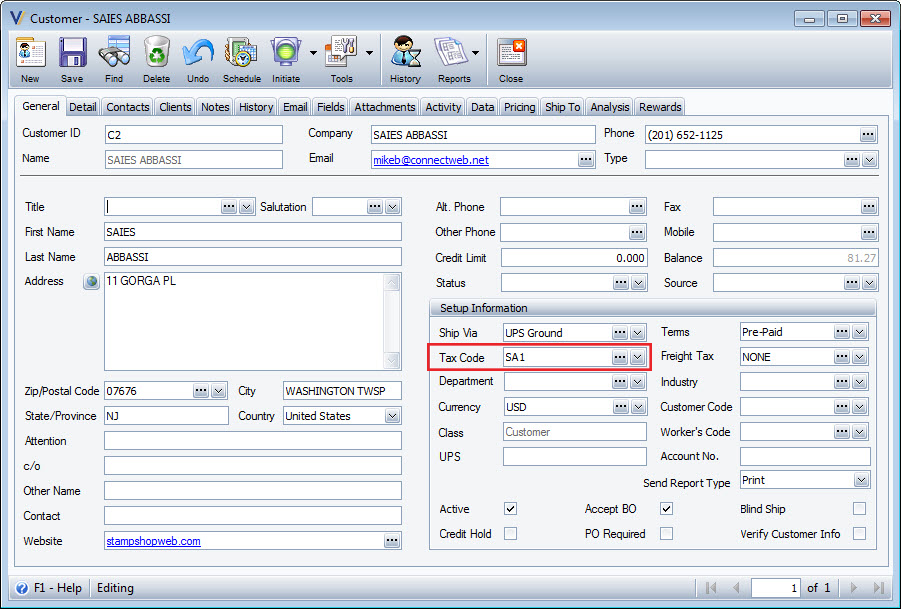Screen dimensions: 901x609
Task: Expand the Title dropdown arrow
Action: [247, 207]
